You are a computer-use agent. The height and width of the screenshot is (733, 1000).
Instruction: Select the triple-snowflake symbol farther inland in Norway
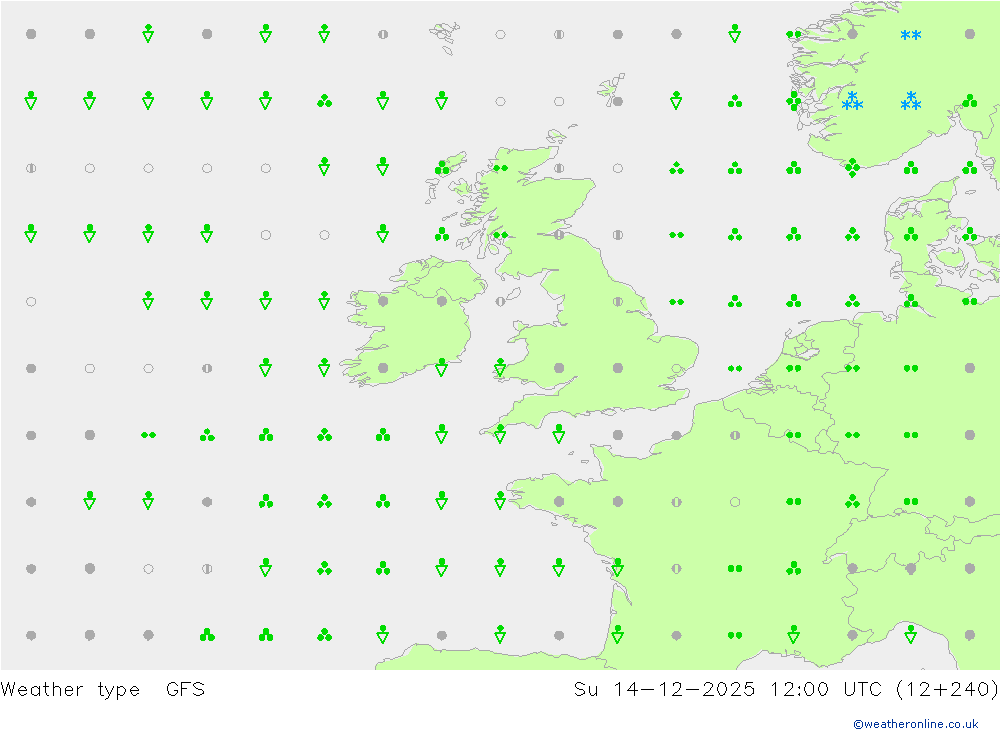(x=911, y=101)
